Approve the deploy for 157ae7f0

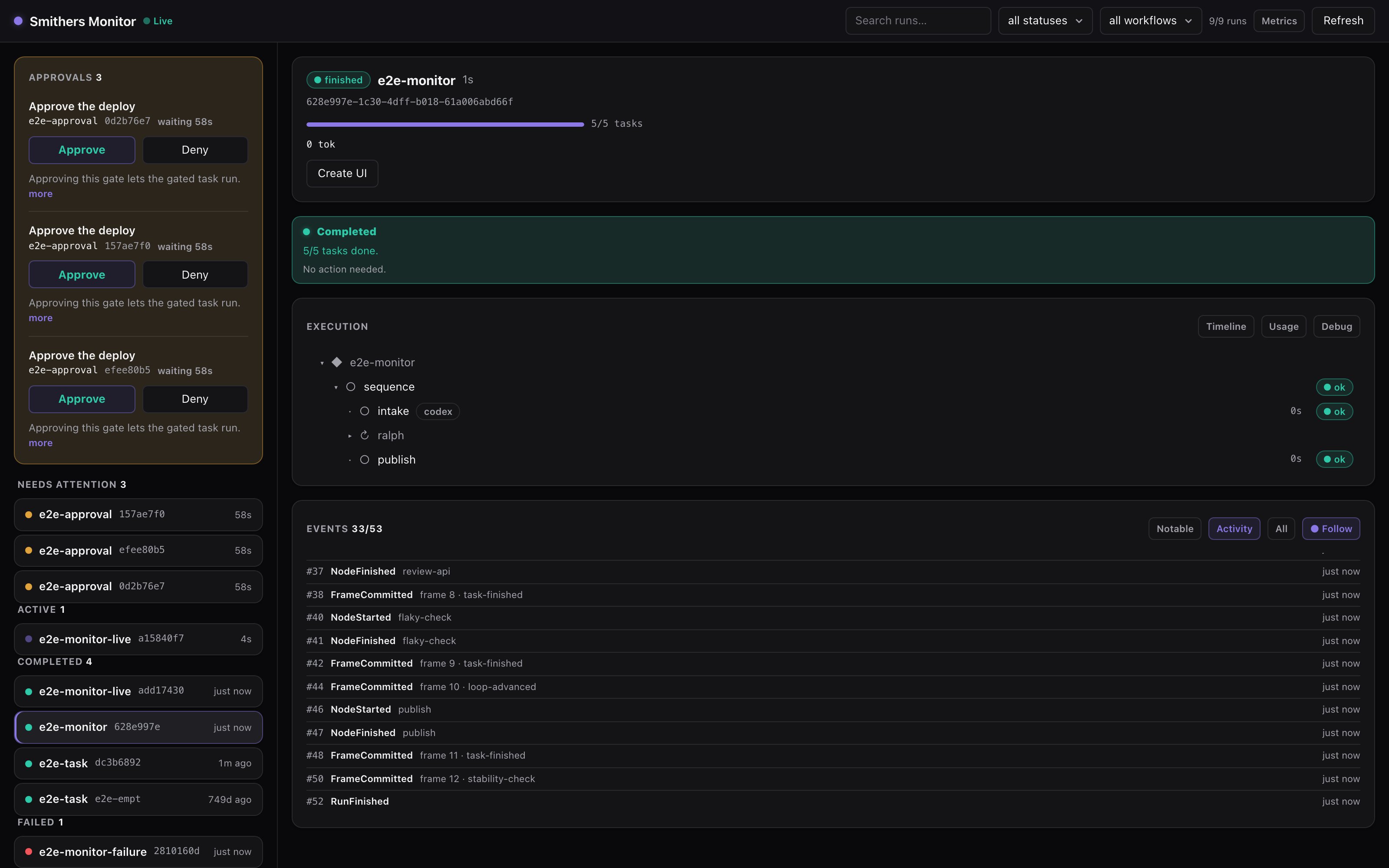(x=82, y=274)
